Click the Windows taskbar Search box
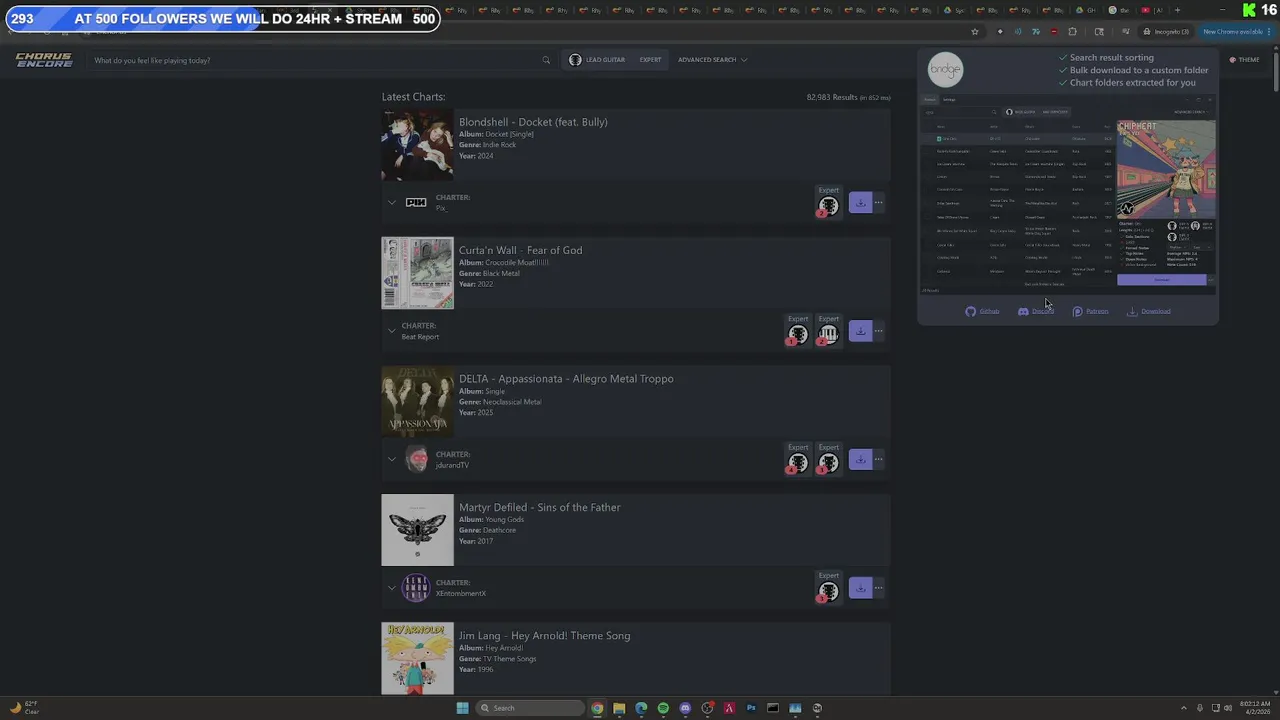Image resolution: width=1280 pixels, height=720 pixels. coord(530,708)
